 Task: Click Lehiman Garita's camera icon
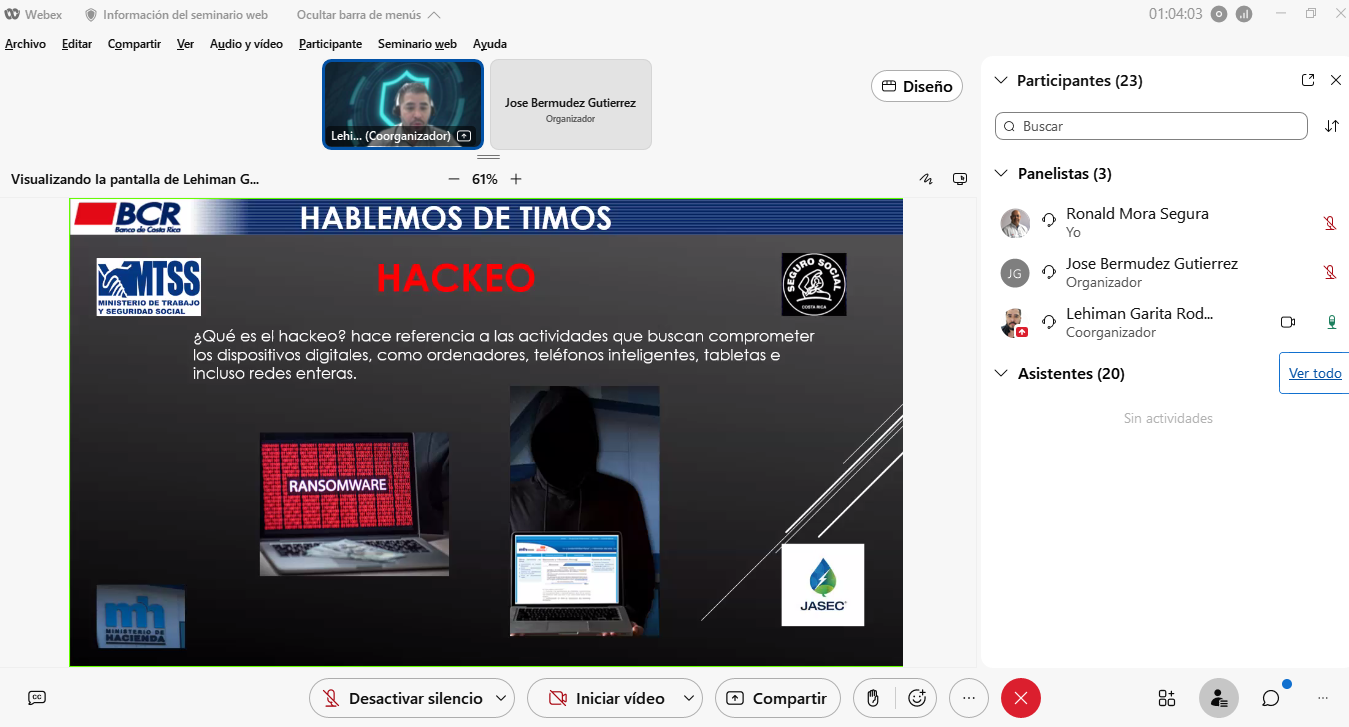coord(1288,322)
